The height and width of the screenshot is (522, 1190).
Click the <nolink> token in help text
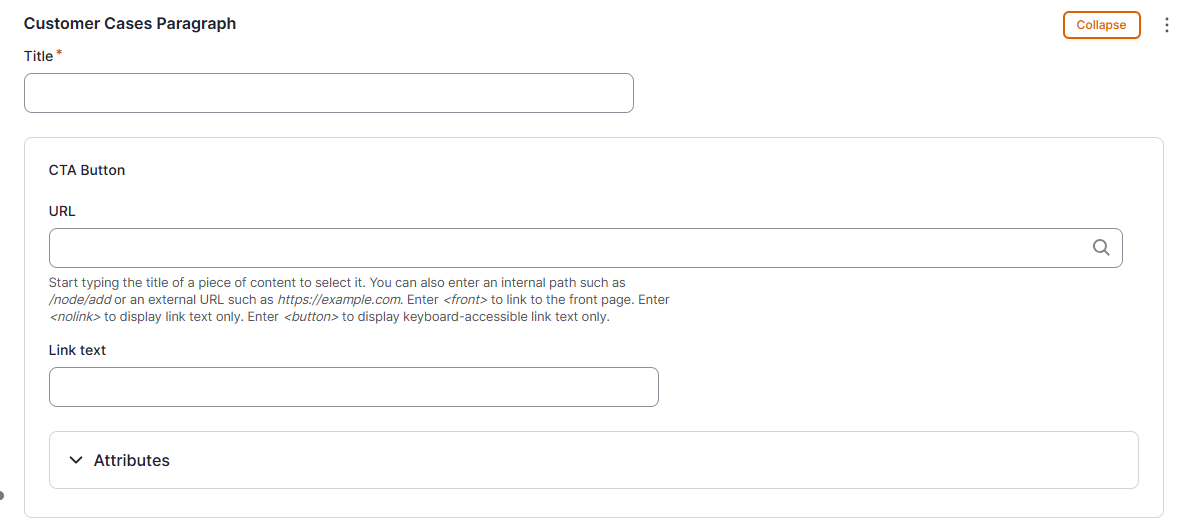75,317
